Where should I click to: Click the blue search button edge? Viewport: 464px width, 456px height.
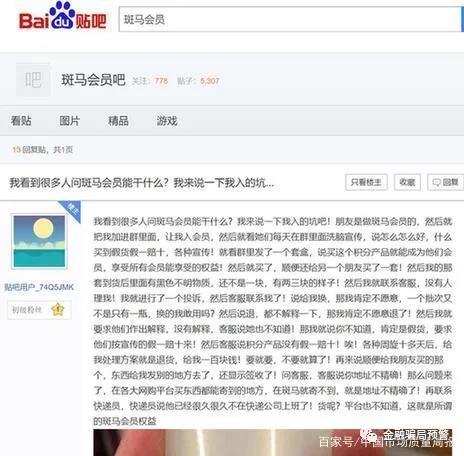point(462,19)
